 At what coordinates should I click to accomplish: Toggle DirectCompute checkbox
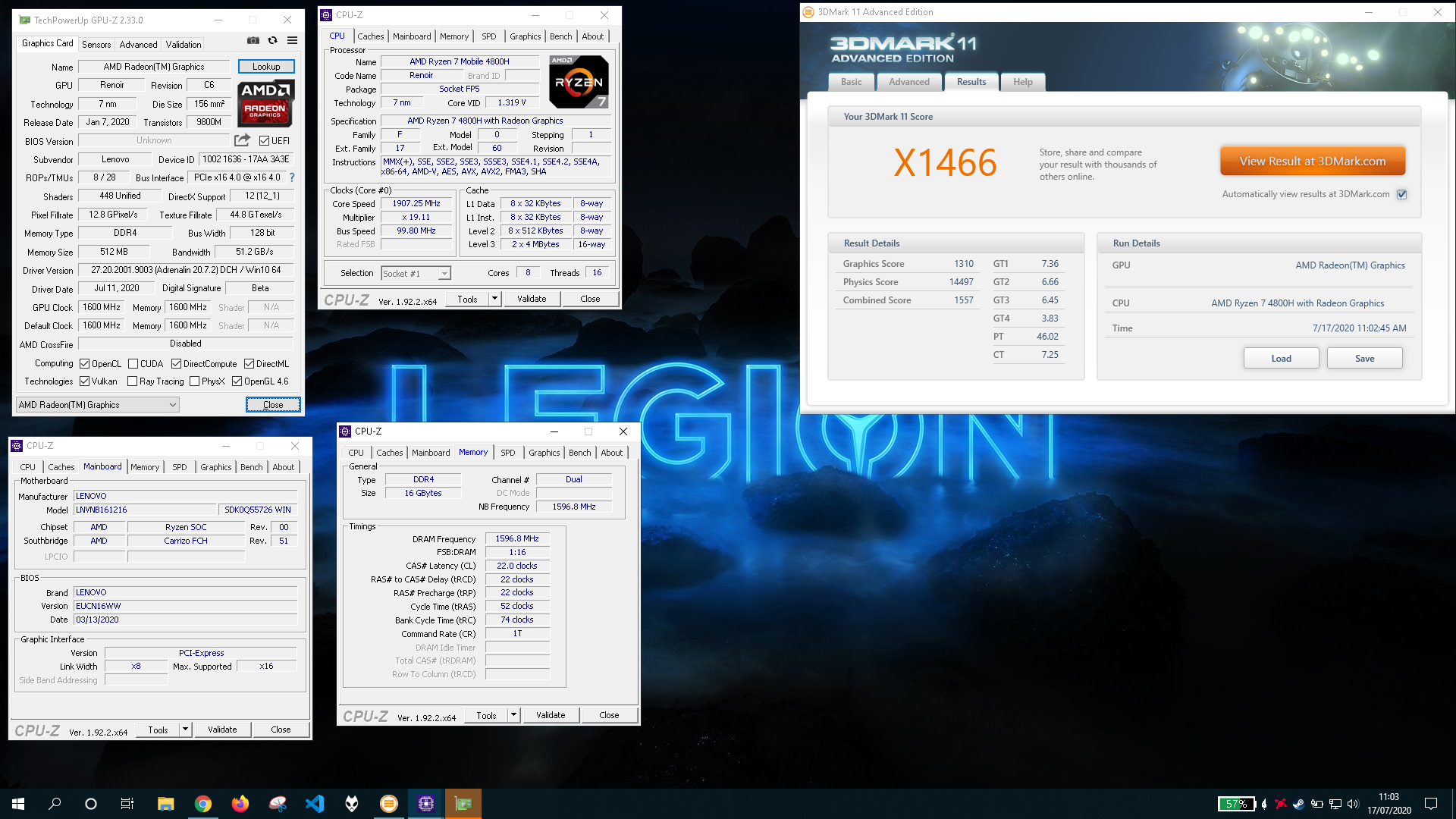pyautogui.click(x=176, y=364)
